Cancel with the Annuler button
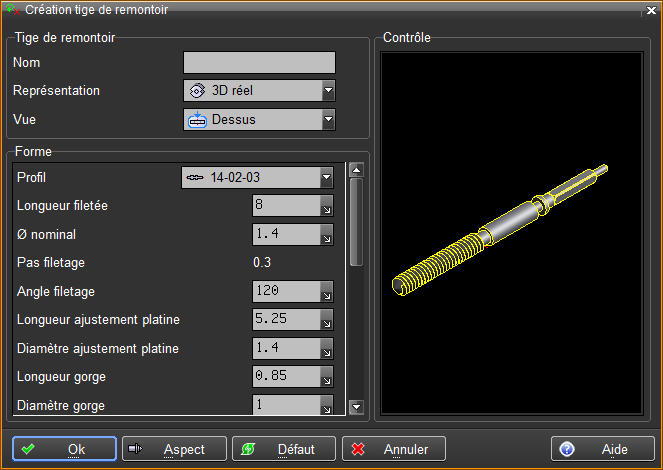 [x=394, y=449]
